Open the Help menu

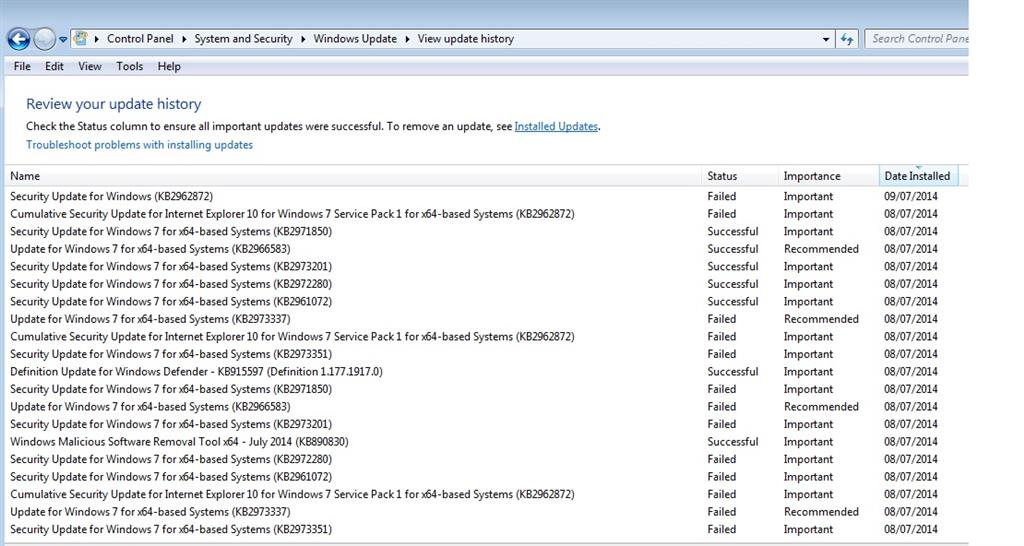click(x=169, y=67)
